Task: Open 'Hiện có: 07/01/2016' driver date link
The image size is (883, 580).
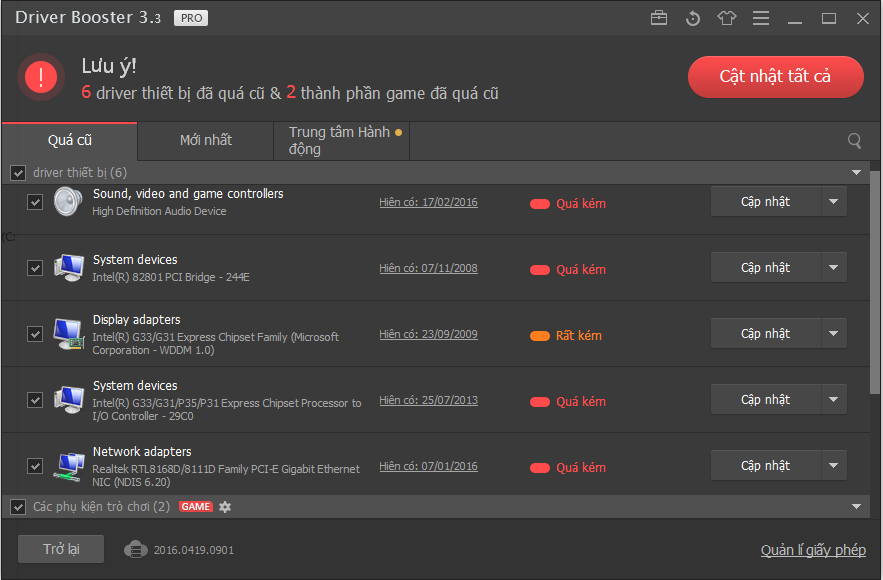Action: point(429,466)
